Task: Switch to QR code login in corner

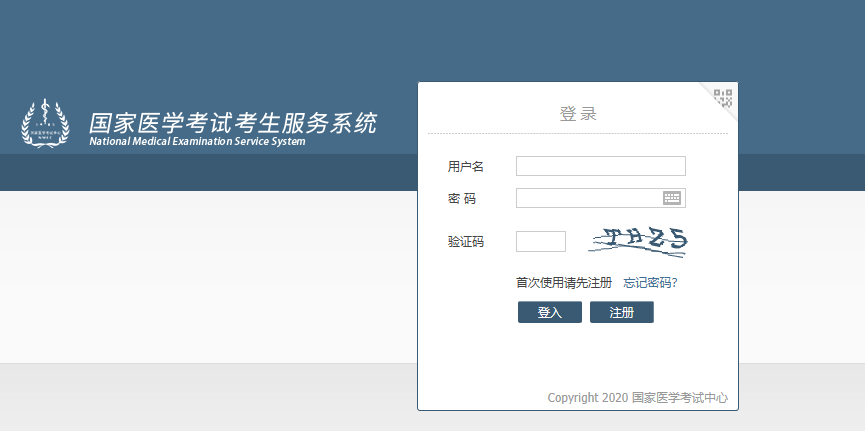Action: click(724, 96)
